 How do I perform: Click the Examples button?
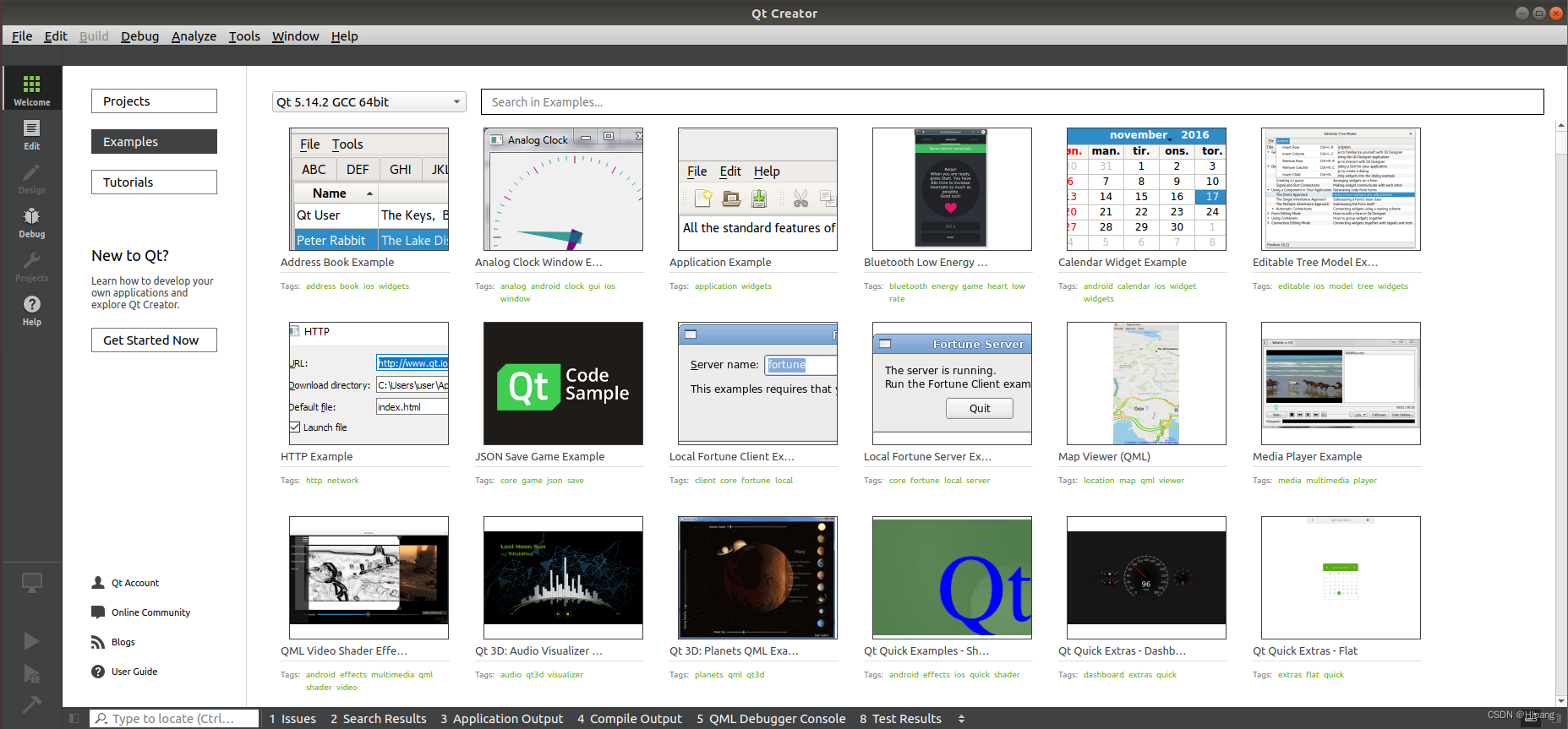154,141
